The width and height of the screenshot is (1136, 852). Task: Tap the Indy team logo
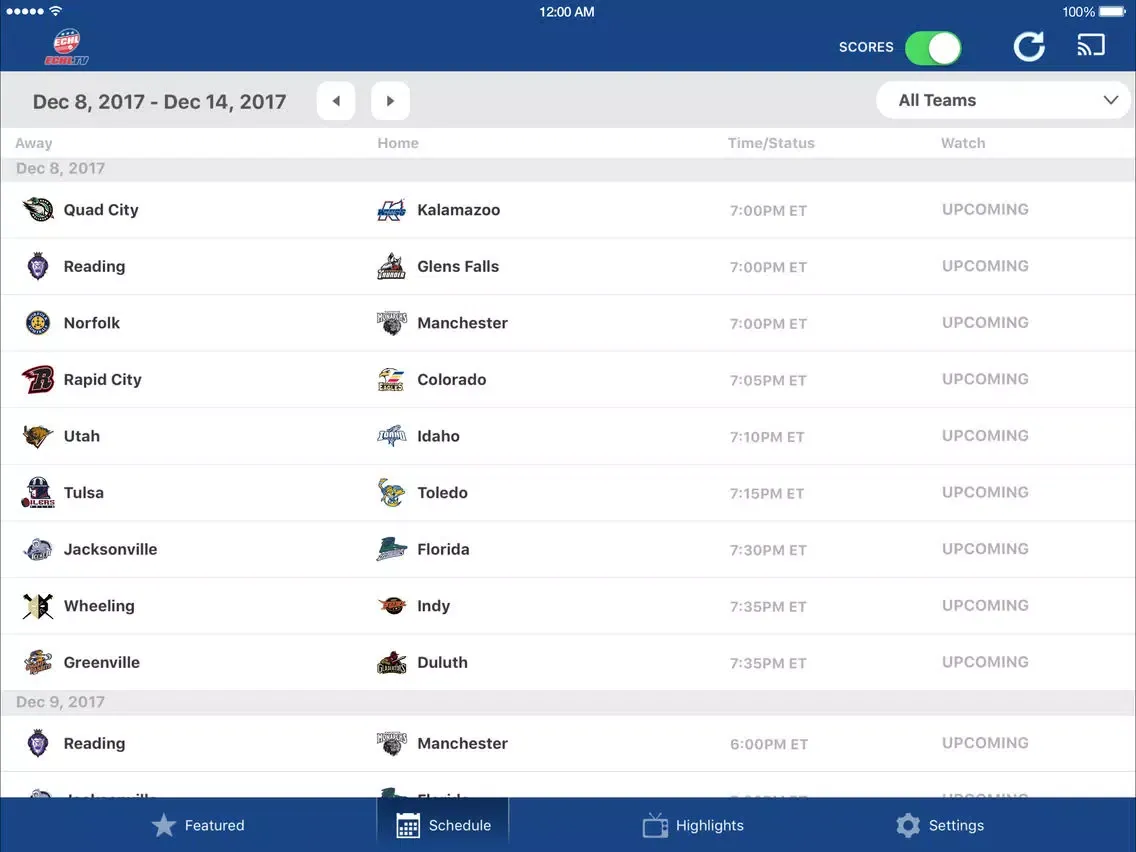pyautogui.click(x=392, y=606)
